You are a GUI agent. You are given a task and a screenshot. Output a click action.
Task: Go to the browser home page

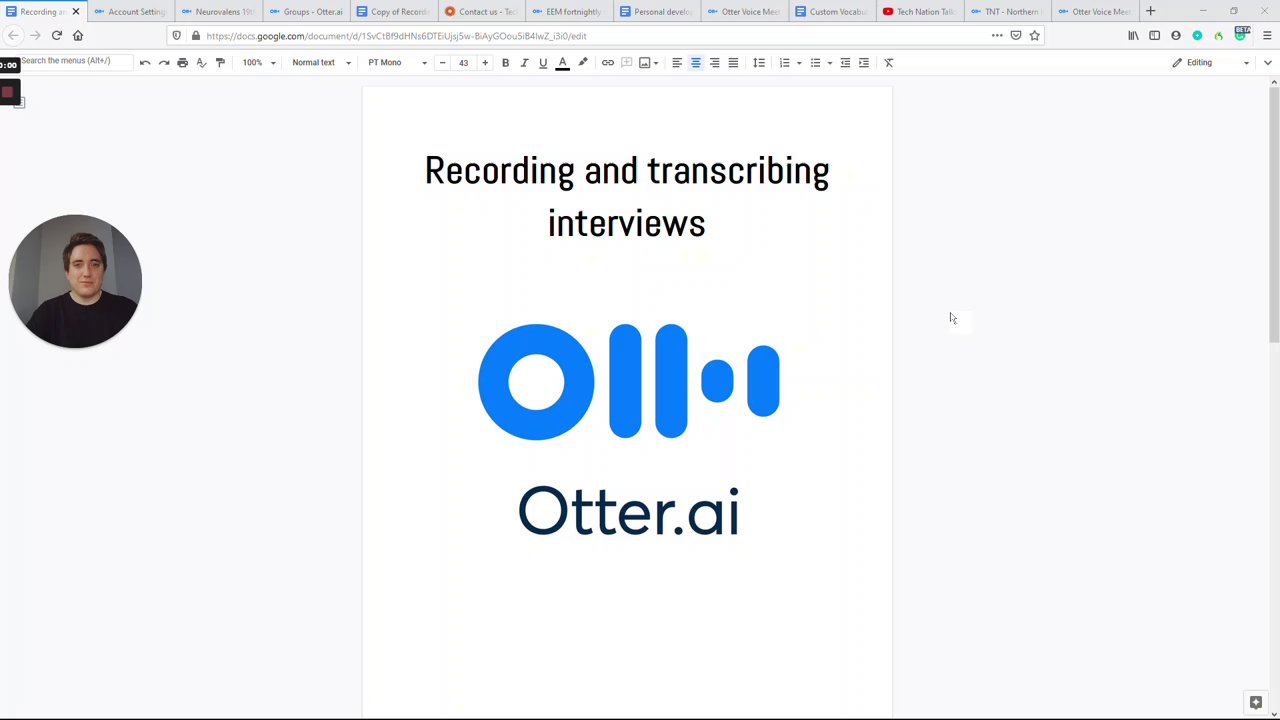(x=78, y=35)
